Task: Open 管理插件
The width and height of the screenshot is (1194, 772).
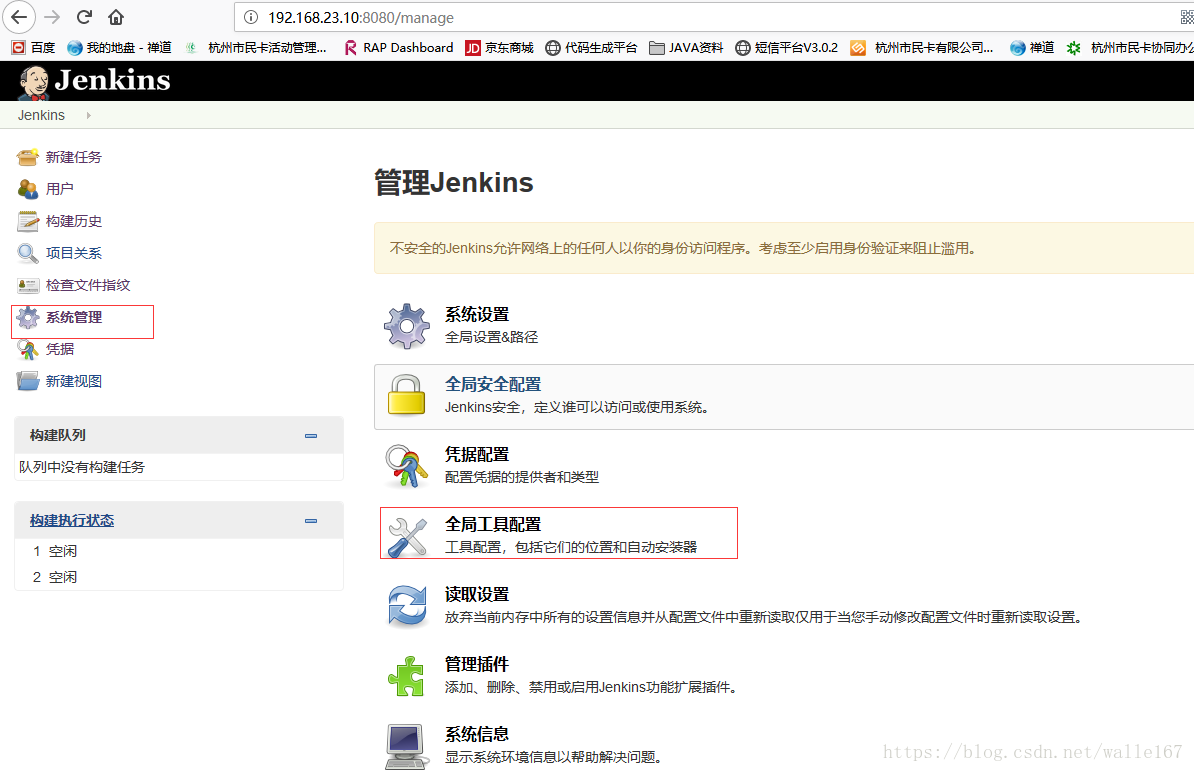Action: click(x=477, y=665)
